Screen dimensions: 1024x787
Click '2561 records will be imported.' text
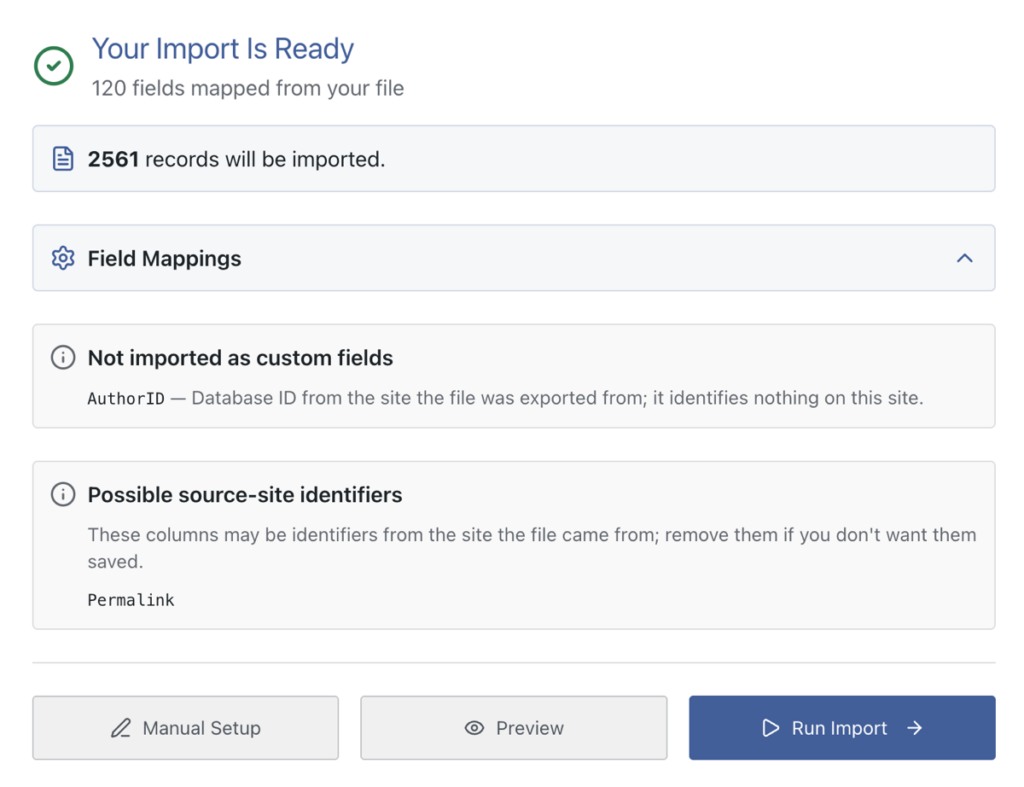pos(236,159)
